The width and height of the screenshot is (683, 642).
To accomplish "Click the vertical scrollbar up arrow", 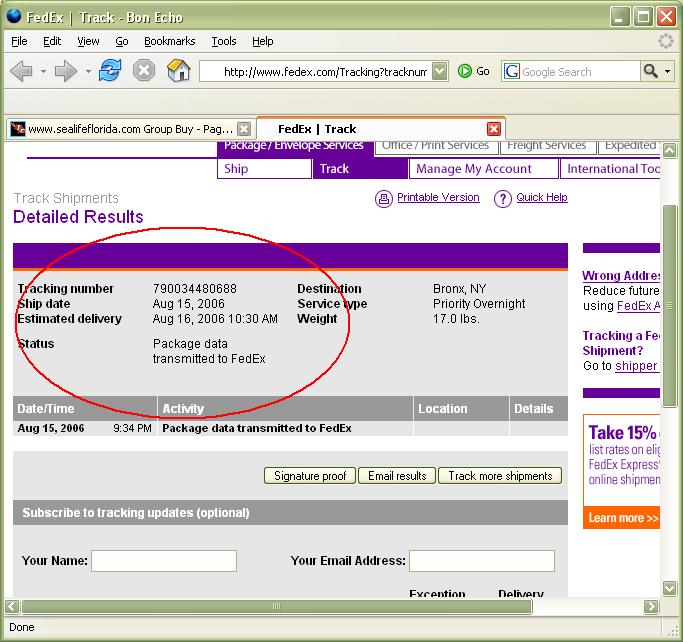I will tap(669, 150).
